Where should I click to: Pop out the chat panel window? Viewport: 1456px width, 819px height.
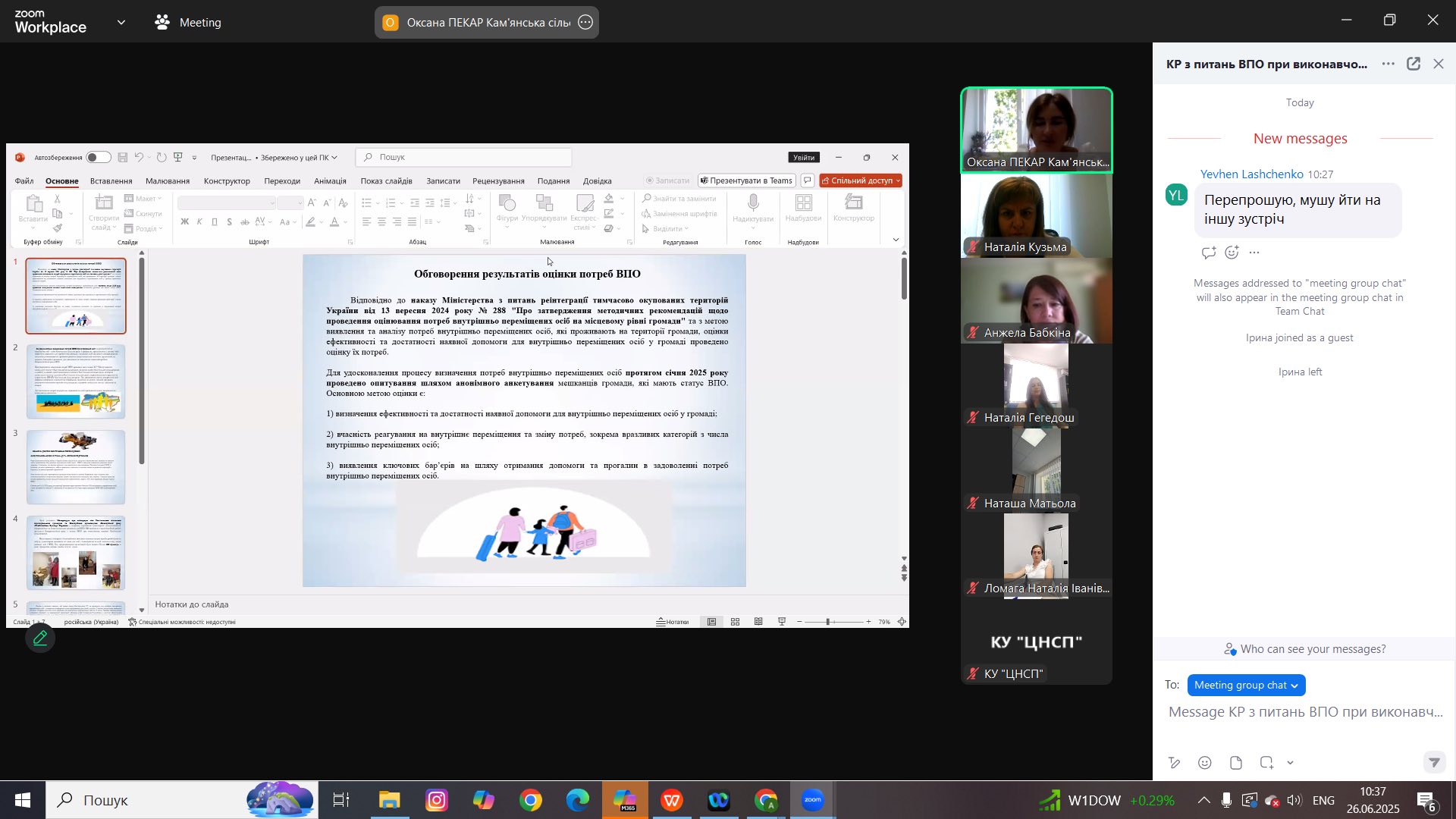pos(1414,64)
